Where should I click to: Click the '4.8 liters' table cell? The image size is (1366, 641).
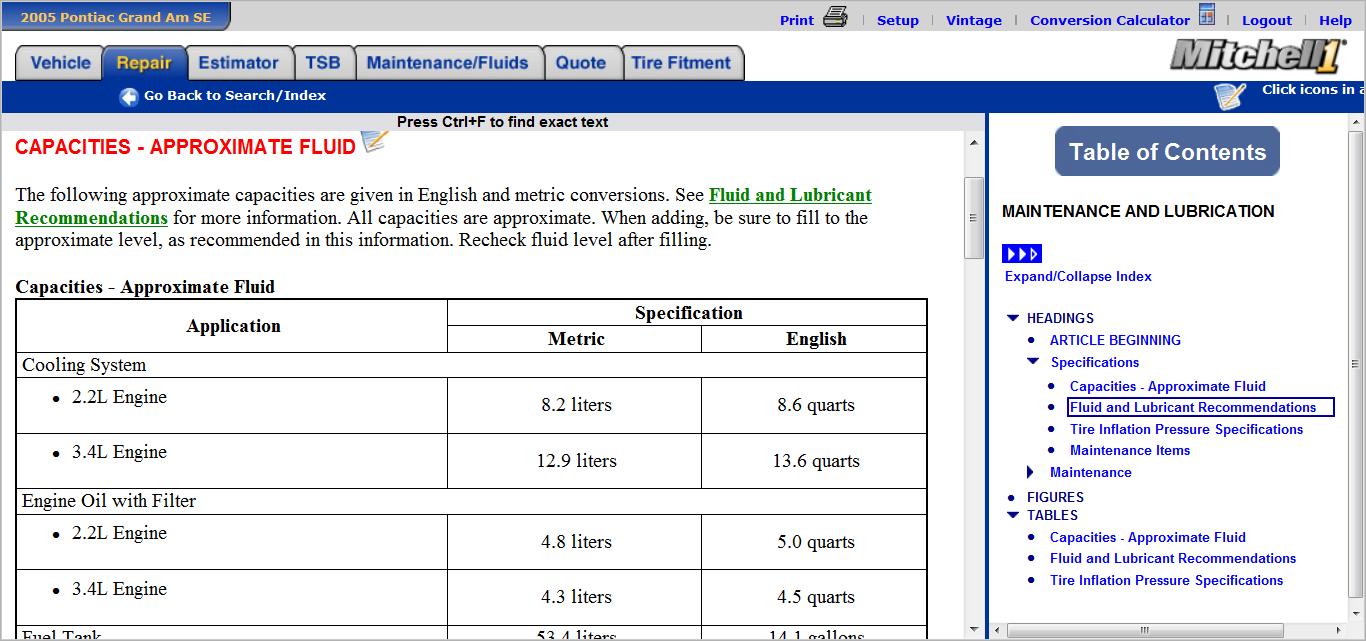[576, 542]
